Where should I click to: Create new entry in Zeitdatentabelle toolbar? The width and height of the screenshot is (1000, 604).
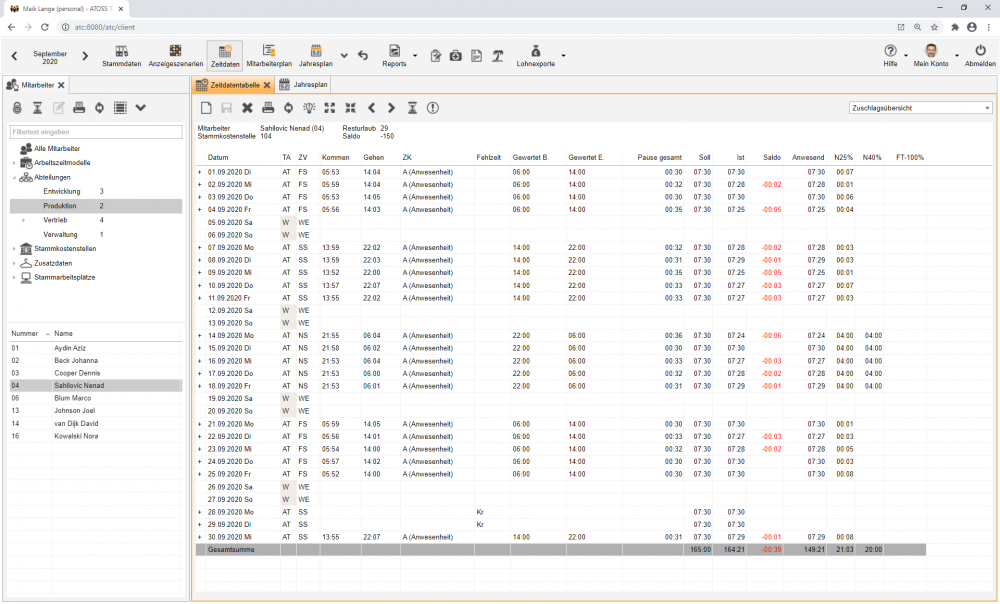(x=206, y=108)
